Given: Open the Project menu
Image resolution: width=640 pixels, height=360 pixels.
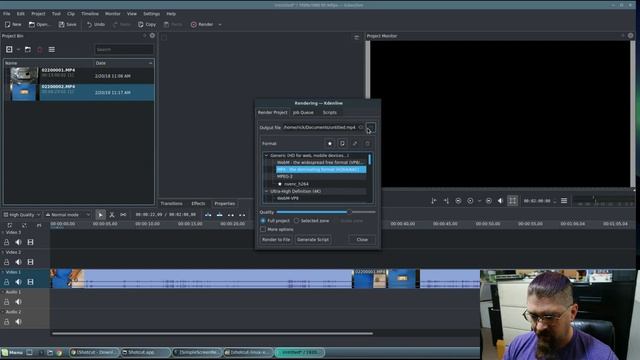Looking at the screenshot, I should point(38,14).
